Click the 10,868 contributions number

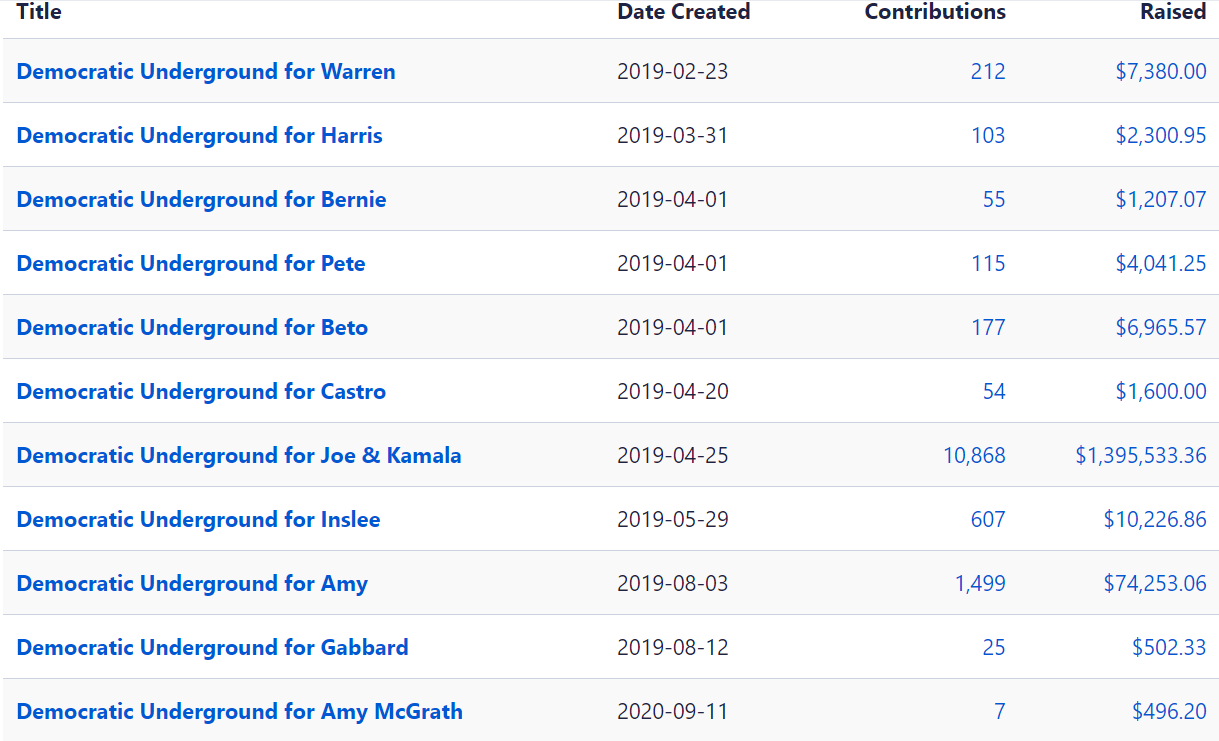[974, 456]
